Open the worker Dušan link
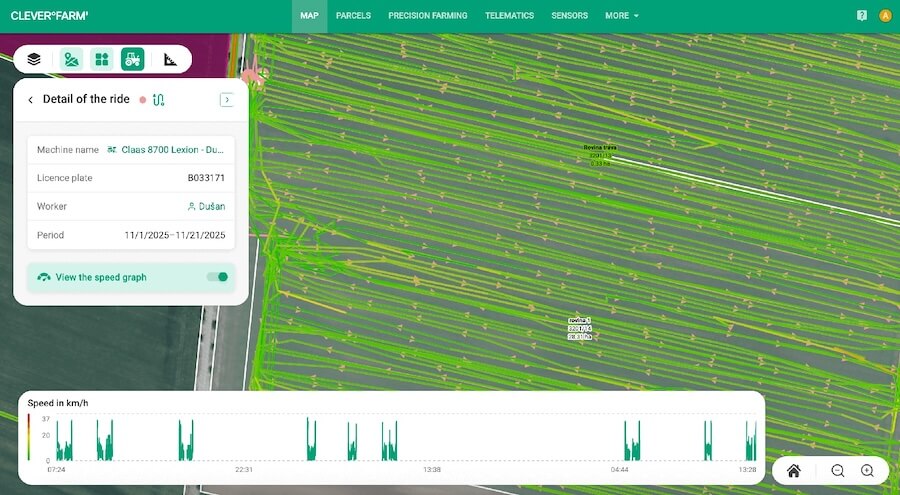 [212, 207]
